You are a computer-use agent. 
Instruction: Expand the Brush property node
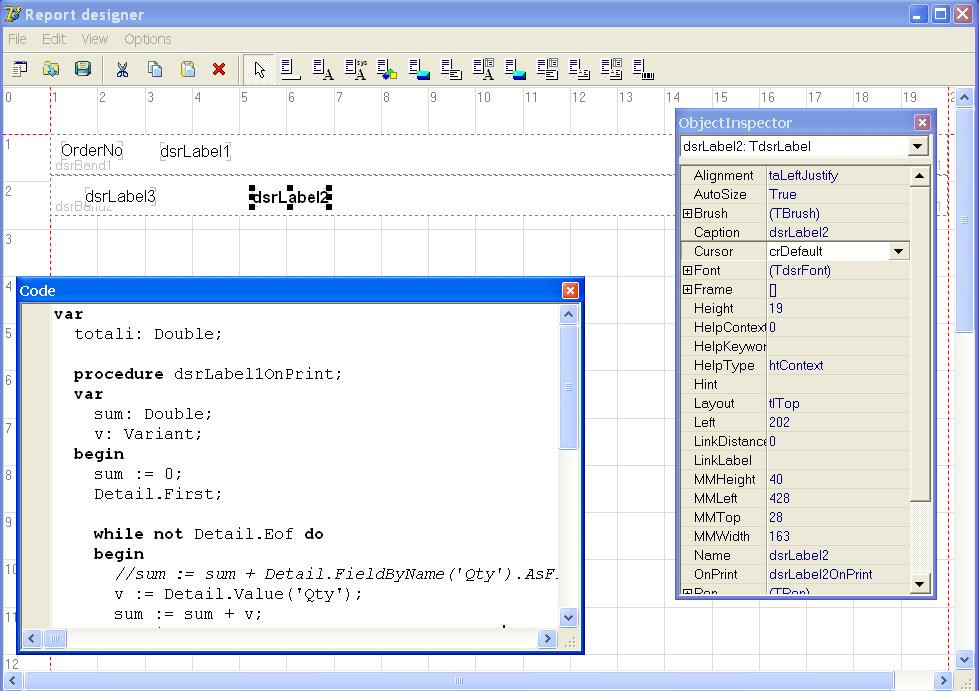(687, 214)
